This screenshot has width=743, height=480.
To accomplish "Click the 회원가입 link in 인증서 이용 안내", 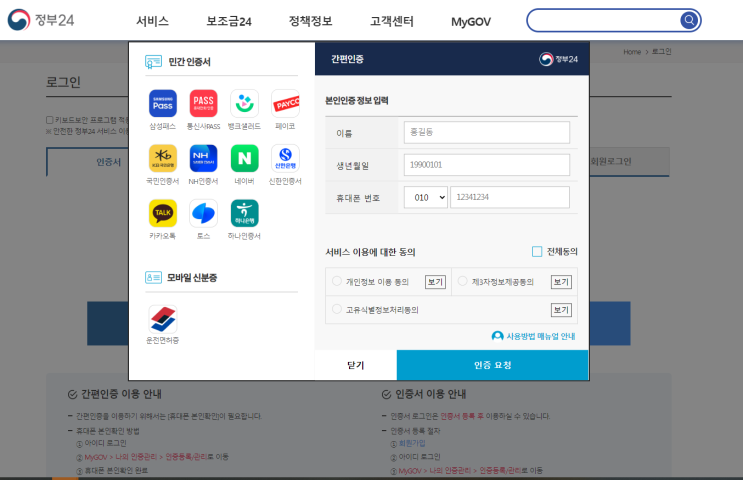I will pos(412,443).
